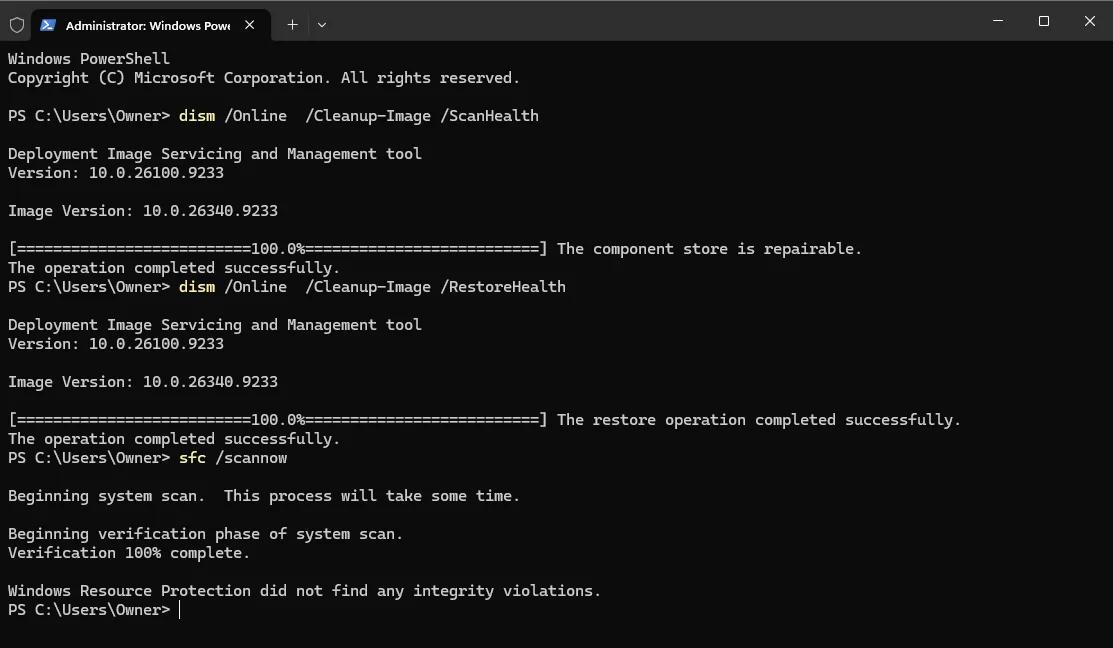Click the first 100.0% progress bar output
This screenshot has width=1113, height=648.
(278, 248)
